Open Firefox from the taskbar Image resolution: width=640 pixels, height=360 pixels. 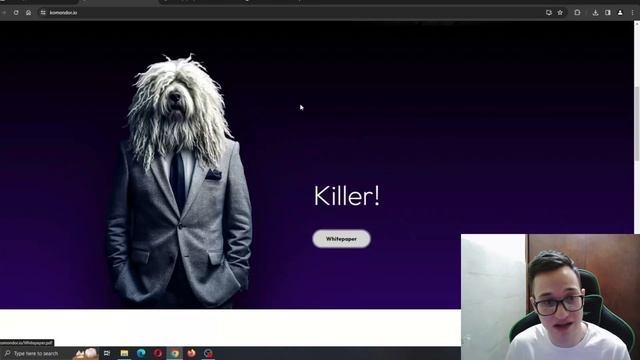(x=191, y=353)
